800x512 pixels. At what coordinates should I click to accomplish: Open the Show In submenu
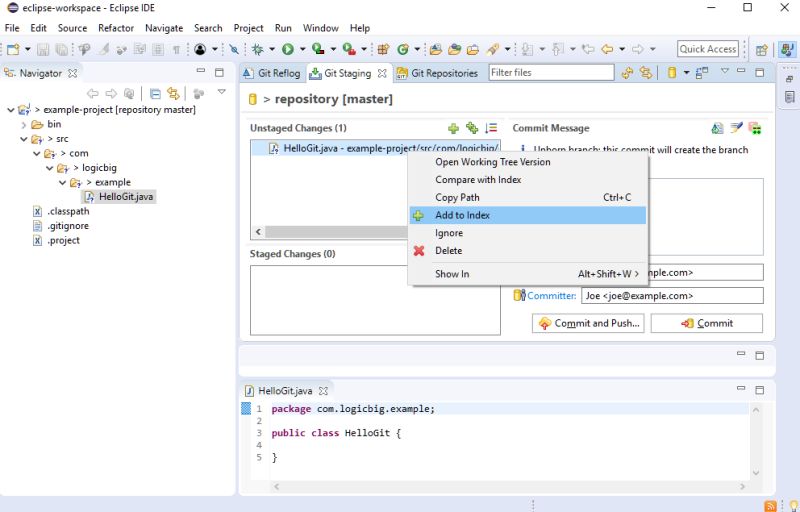[528, 274]
